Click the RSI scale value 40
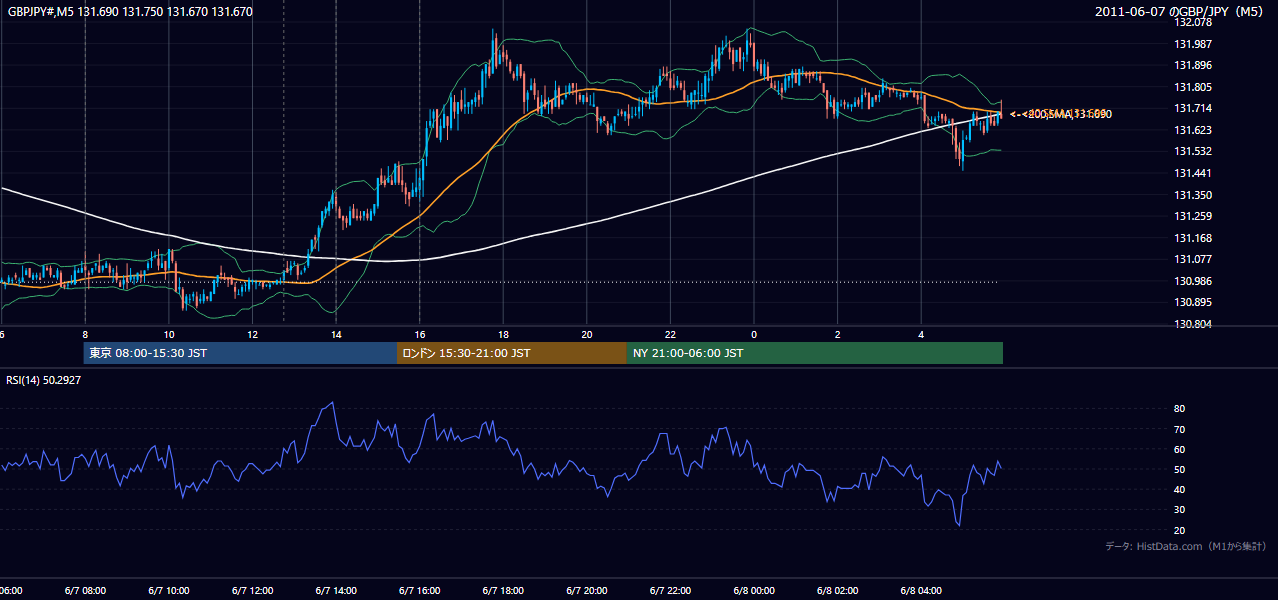 pos(1180,489)
